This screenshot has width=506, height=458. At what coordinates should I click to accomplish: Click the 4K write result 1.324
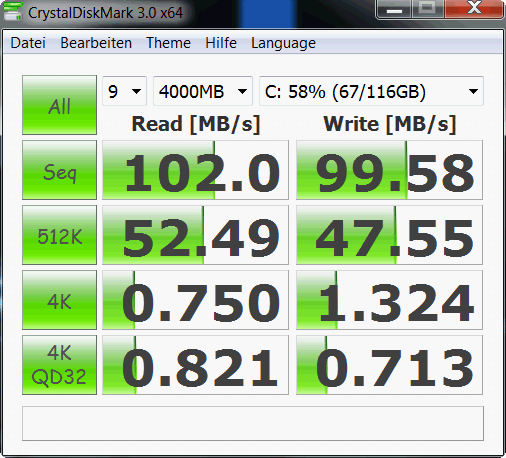[x=389, y=300]
